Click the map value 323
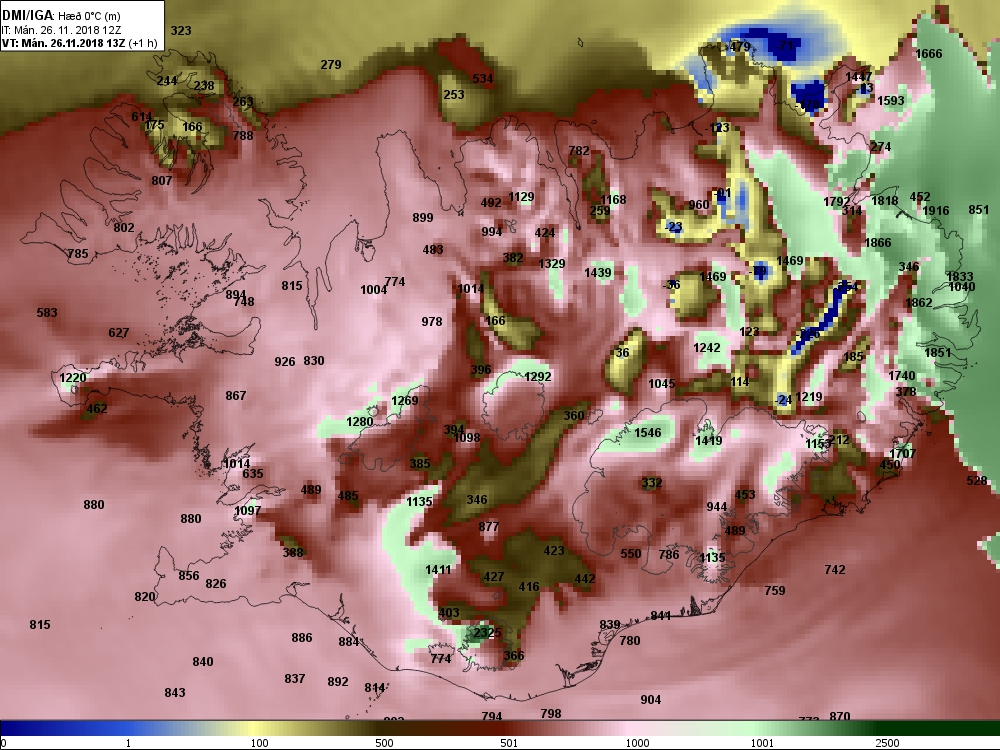Image resolution: width=1000 pixels, height=750 pixels. 181,31
